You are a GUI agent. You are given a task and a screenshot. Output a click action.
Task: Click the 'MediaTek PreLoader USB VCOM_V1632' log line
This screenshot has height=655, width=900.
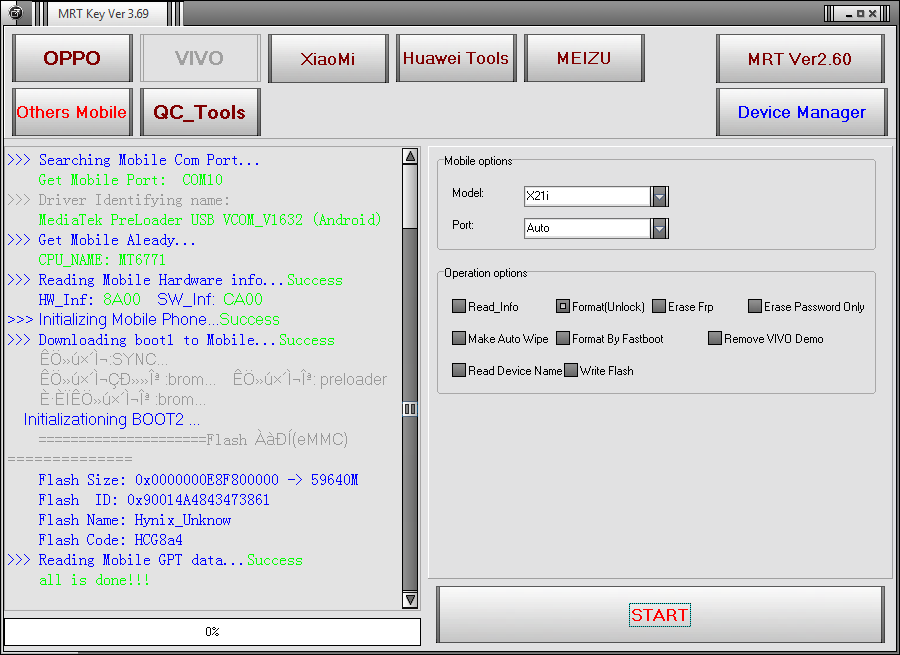pos(210,220)
